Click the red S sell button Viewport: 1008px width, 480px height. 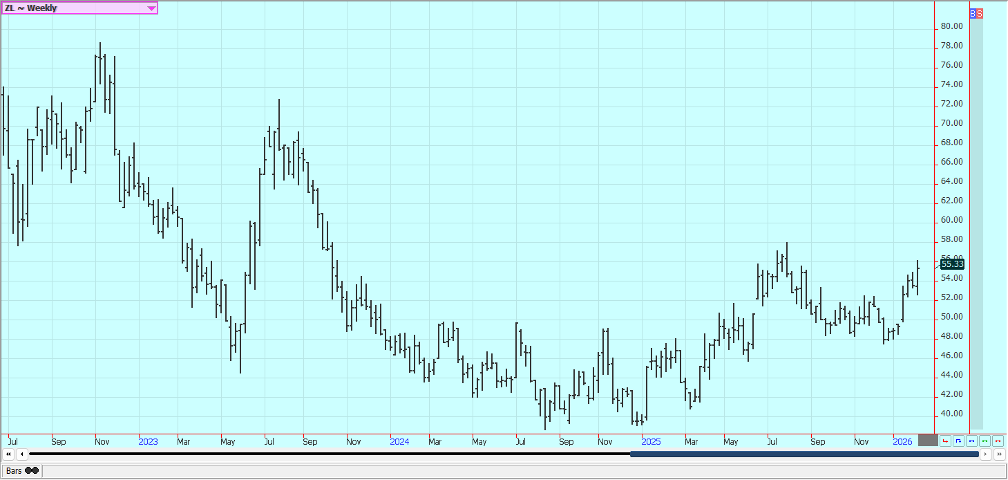pos(979,12)
